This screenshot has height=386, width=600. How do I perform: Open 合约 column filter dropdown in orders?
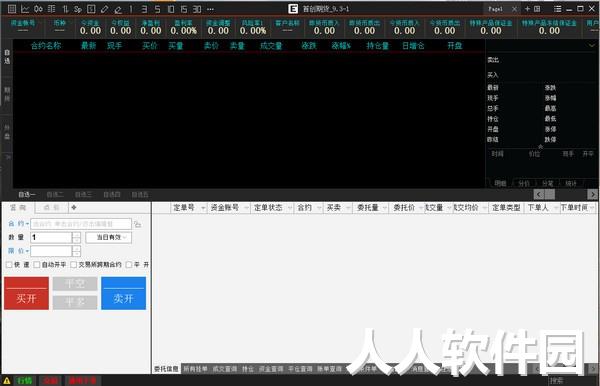(x=319, y=208)
